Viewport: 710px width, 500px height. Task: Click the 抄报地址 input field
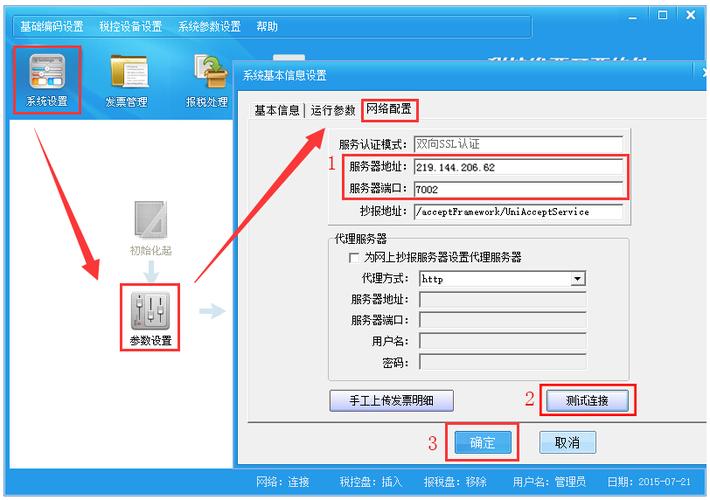click(x=518, y=212)
